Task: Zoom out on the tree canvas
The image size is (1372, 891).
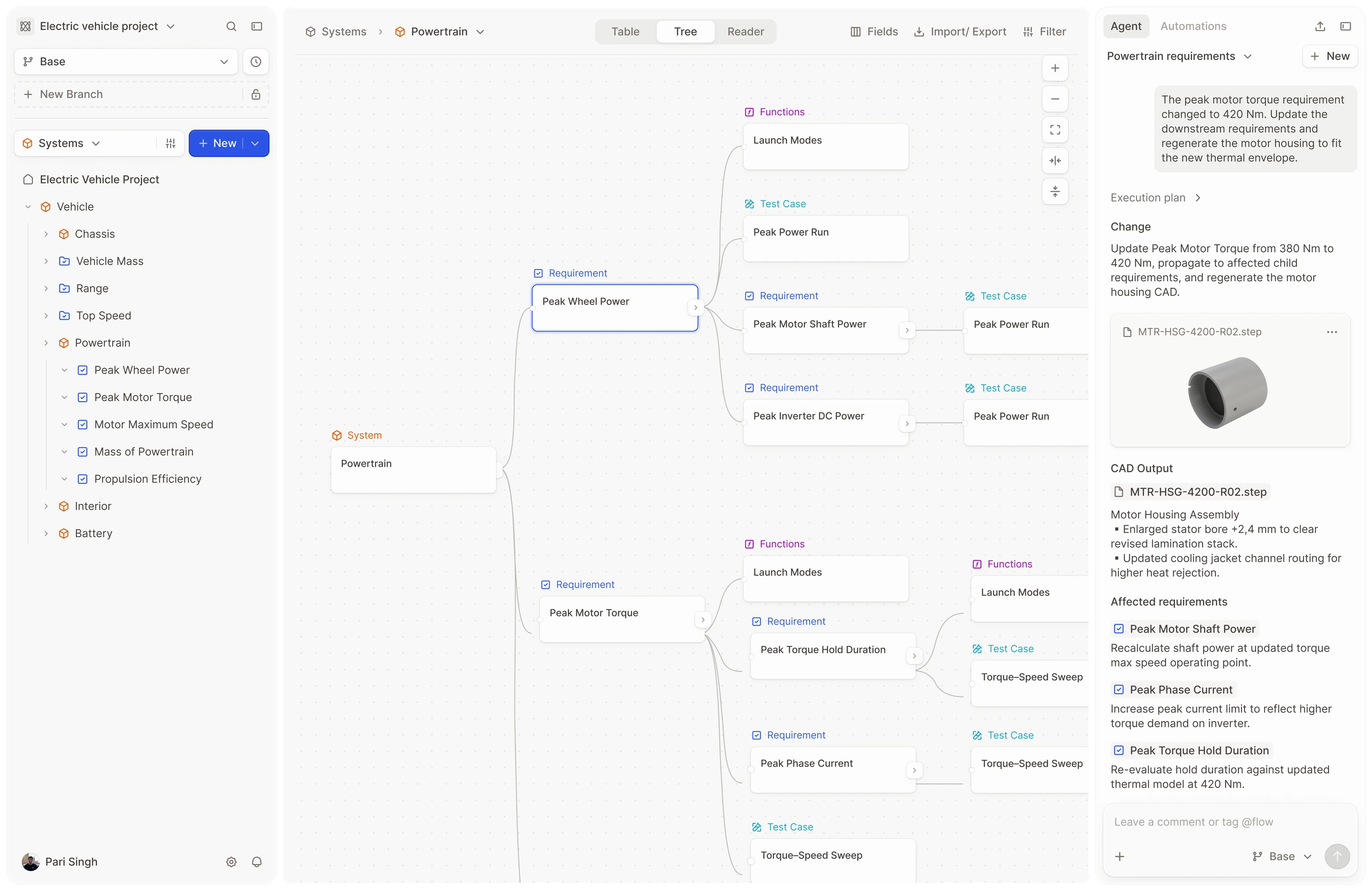Action: coord(1055,99)
